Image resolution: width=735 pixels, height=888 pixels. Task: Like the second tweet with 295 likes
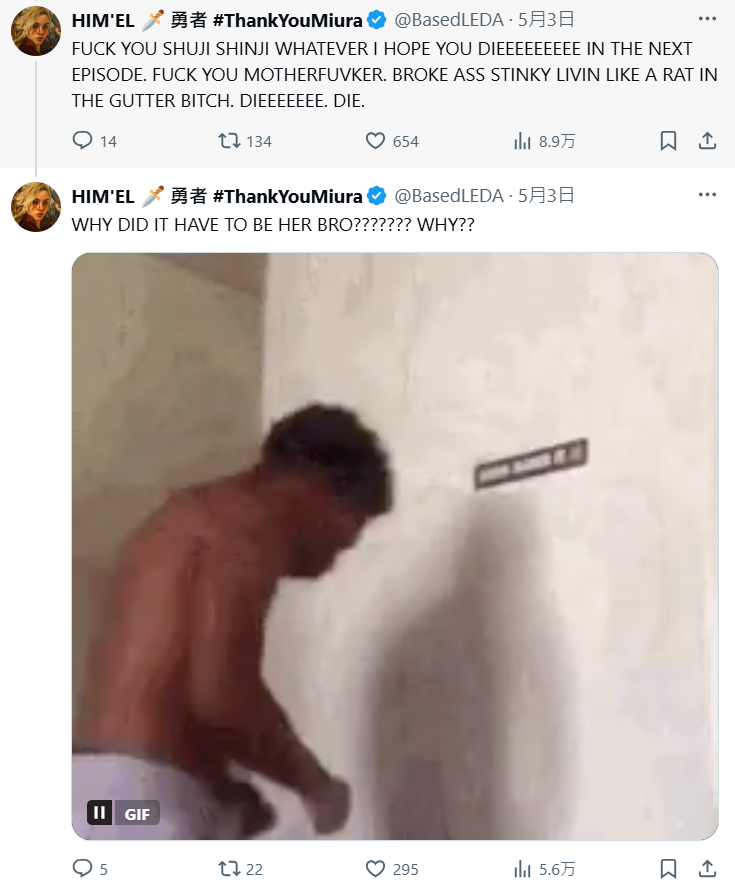392,869
